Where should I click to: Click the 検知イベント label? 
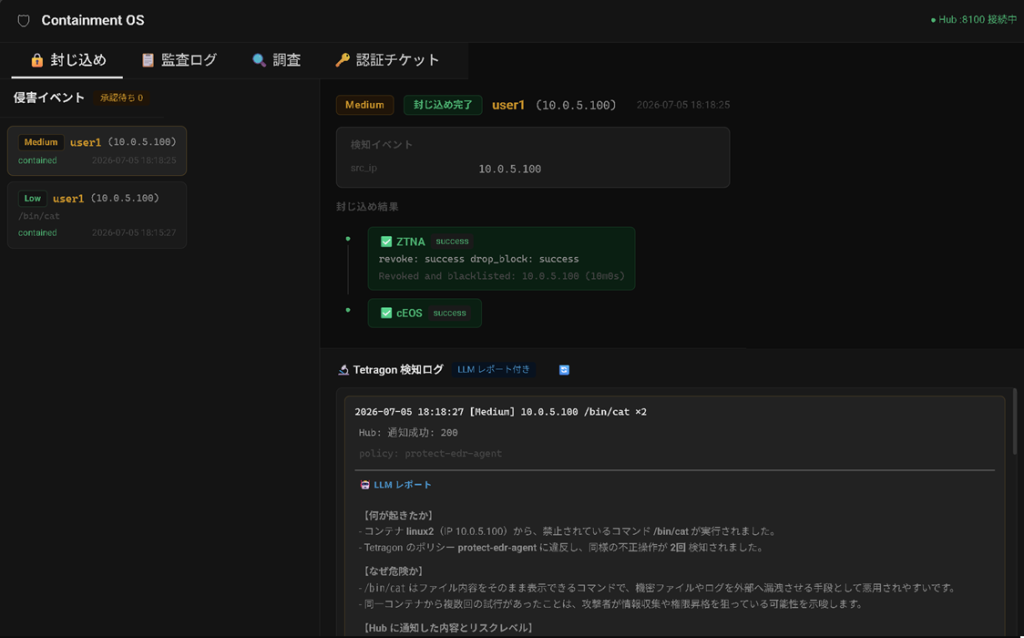[381, 145]
